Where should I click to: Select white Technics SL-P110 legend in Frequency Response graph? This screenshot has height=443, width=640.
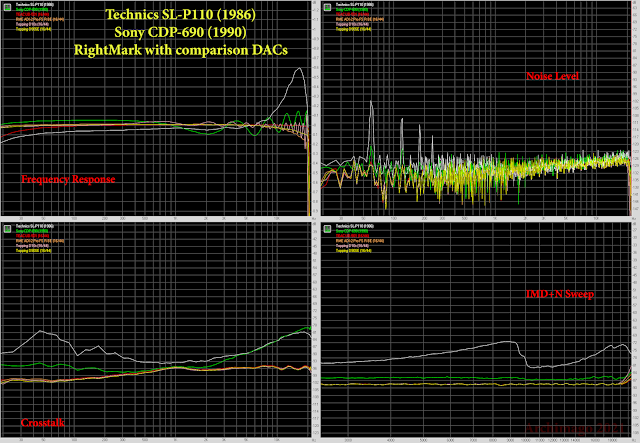point(35,4)
